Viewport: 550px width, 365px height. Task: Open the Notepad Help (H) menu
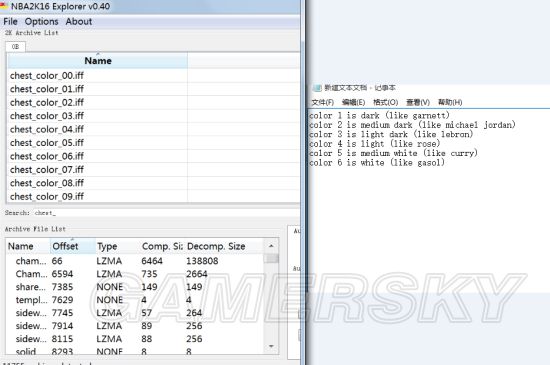click(450, 102)
